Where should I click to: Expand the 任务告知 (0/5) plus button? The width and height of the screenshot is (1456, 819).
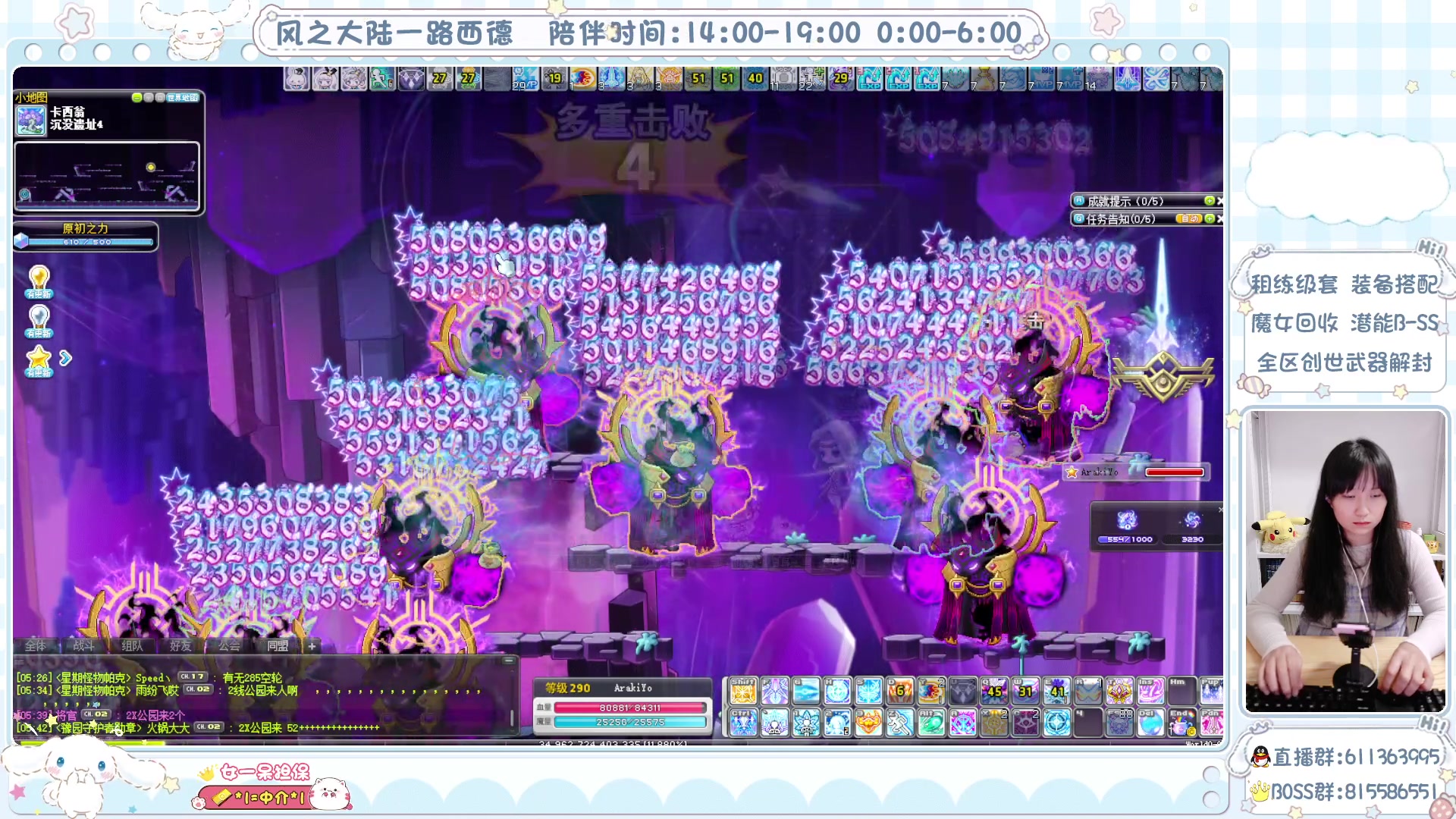(1210, 219)
